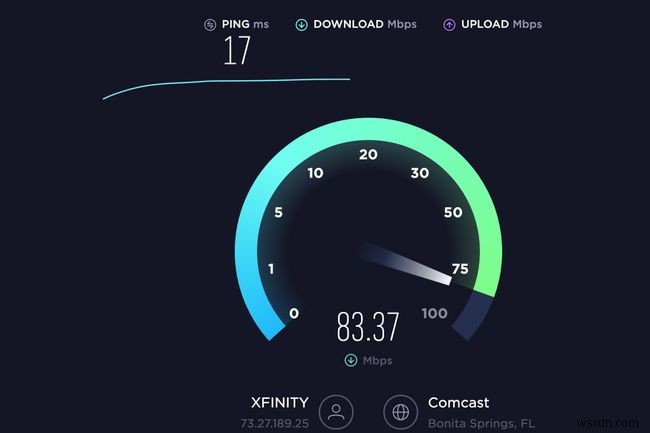Screen dimensions: 650x433
Task: Click the download arrow icon at top
Action: click(x=301, y=25)
